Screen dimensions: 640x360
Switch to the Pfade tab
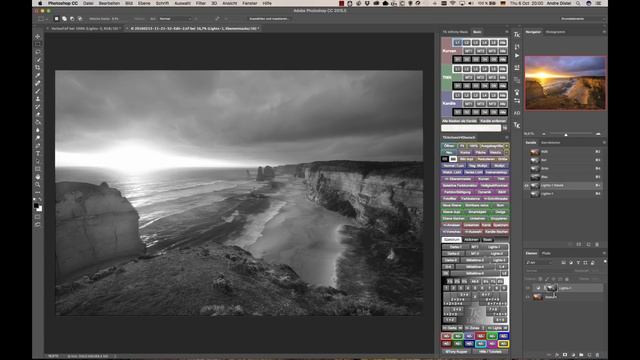click(546, 253)
